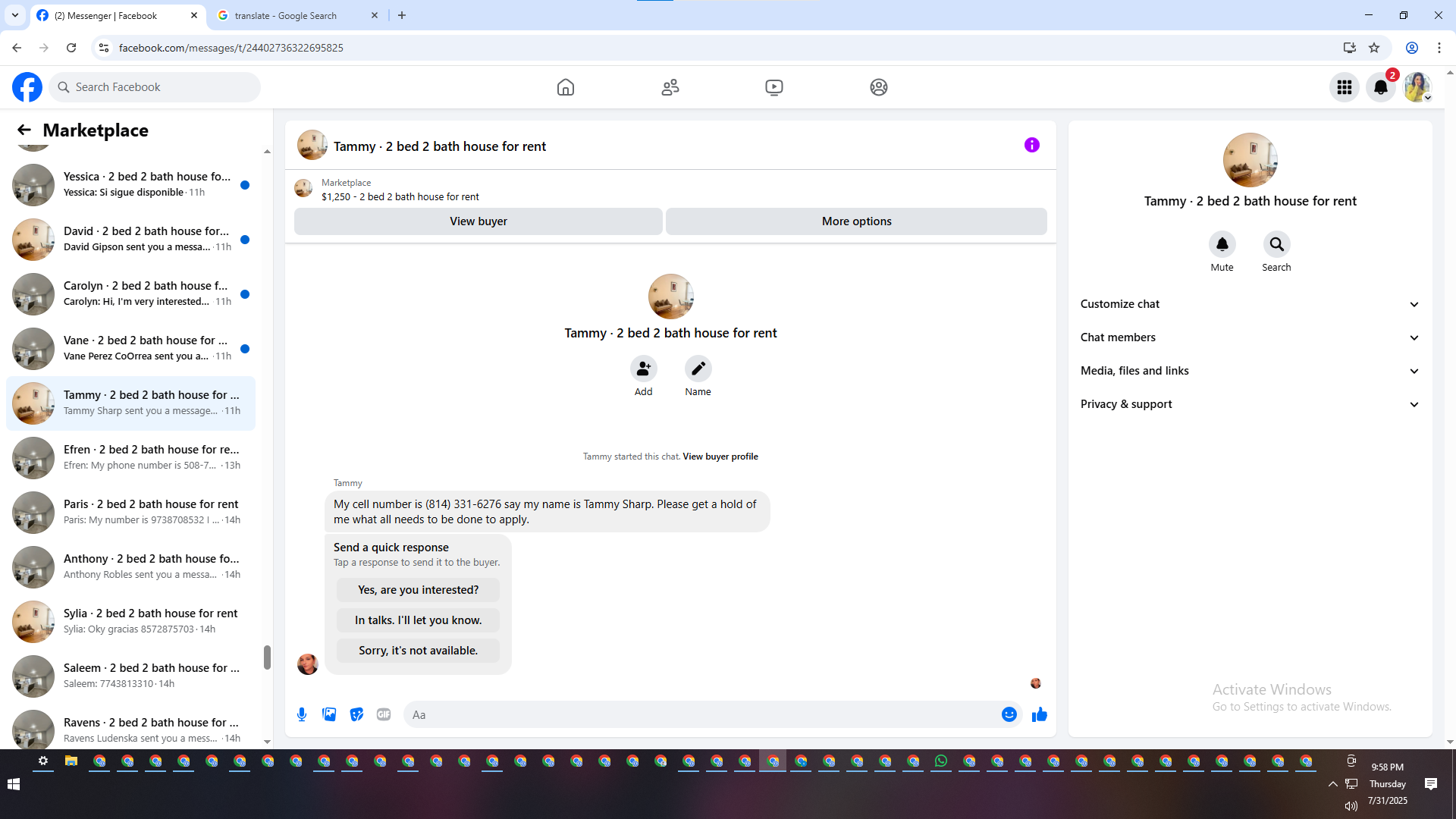Attach a photo using the image icon
This screenshot has width=1456, height=819.
[x=329, y=714]
